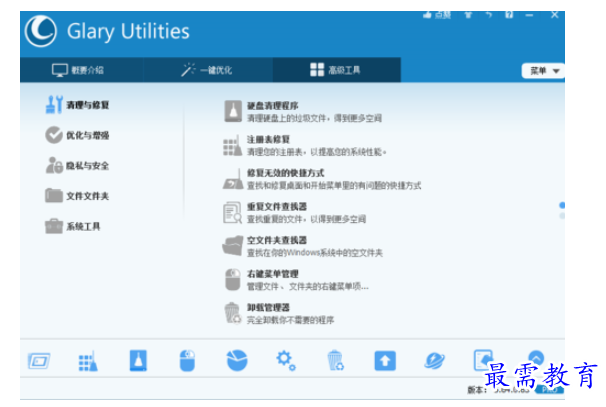Viewport: 606px width, 407px height.
Task: Launch 注册表修复 registry repair tool
Action: coord(305,145)
